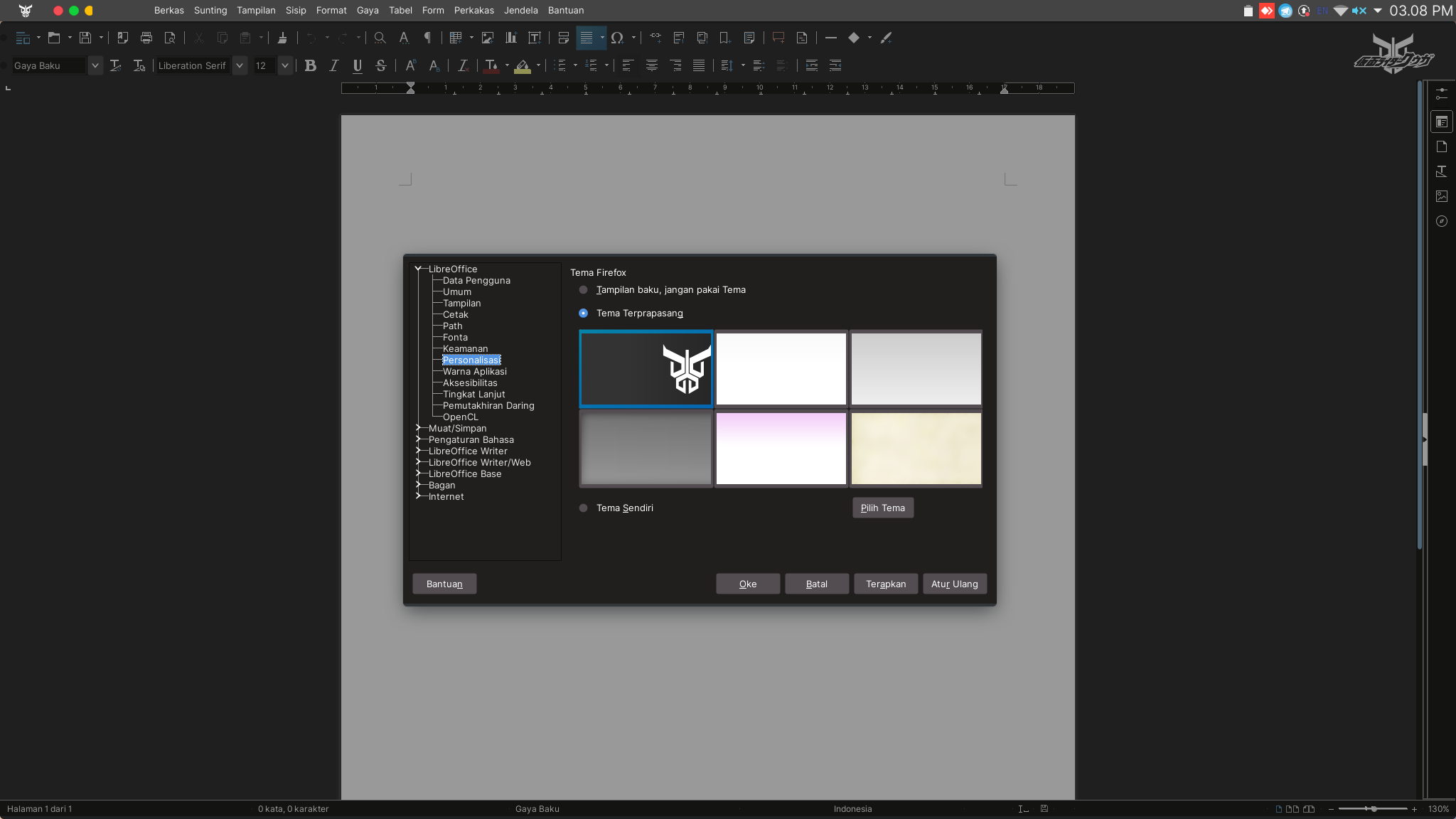
Task: Open sidebar Gallery image icon
Action: (1441, 196)
